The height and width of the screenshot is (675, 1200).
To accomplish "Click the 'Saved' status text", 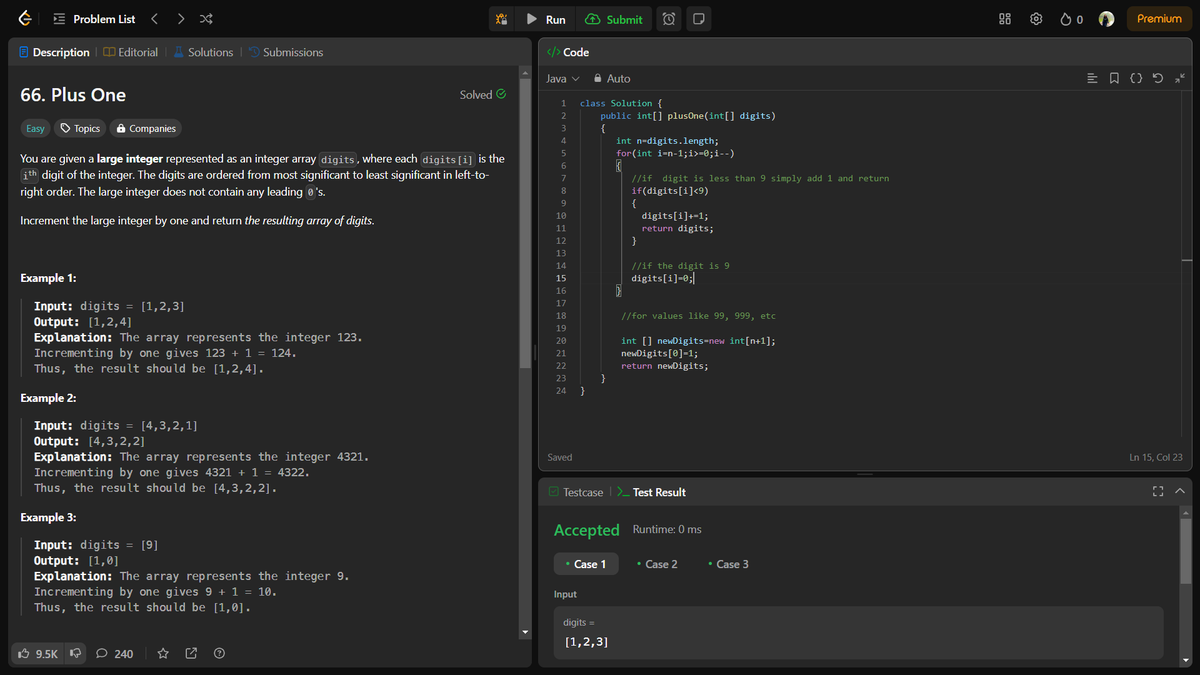I will coord(560,457).
